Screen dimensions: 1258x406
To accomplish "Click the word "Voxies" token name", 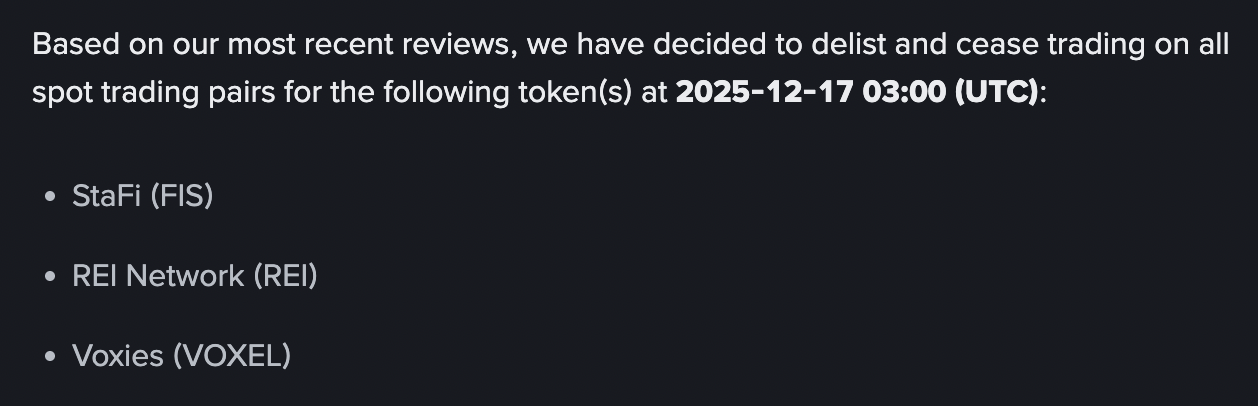I will pyautogui.click(x=117, y=355).
